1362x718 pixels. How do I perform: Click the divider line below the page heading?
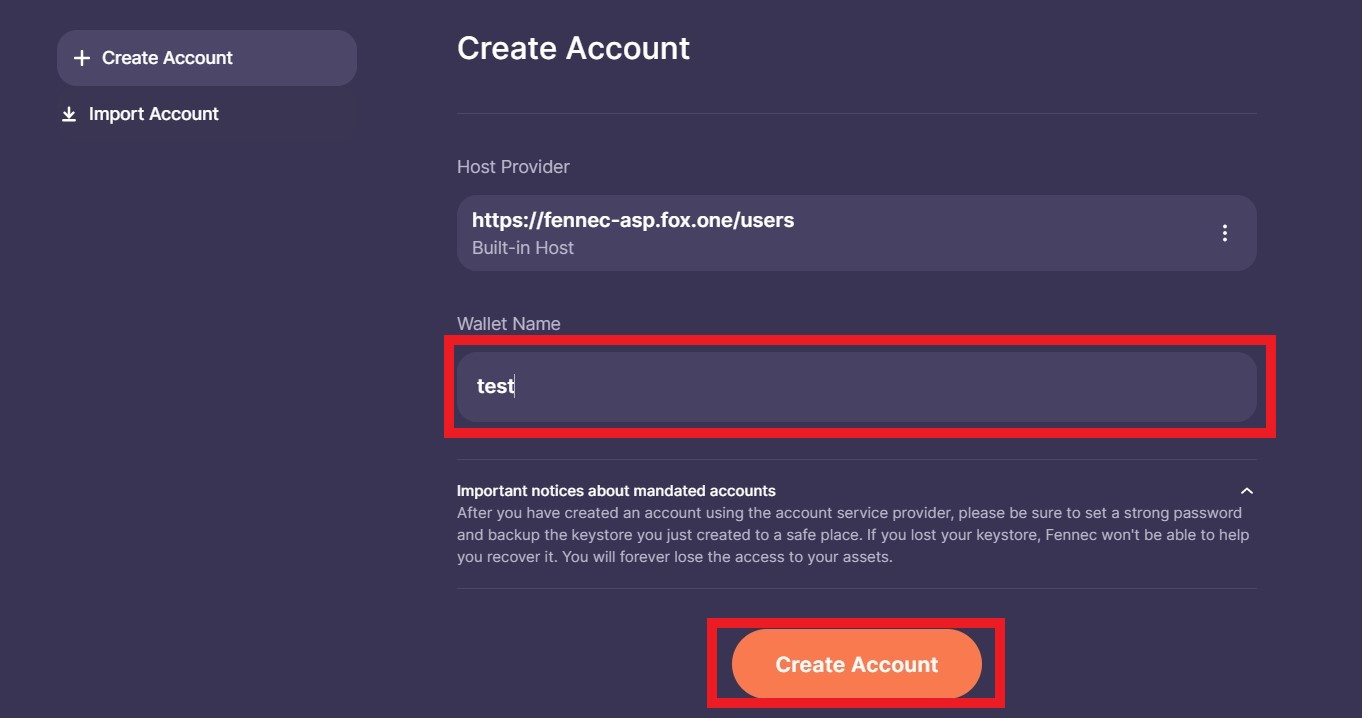[x=856, y=113]
